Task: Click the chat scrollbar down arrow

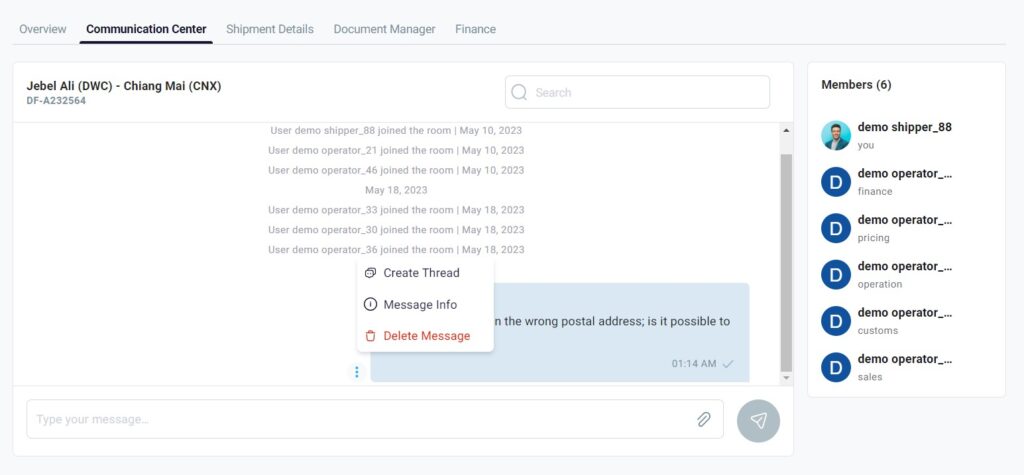Action: tap(786, 378)
